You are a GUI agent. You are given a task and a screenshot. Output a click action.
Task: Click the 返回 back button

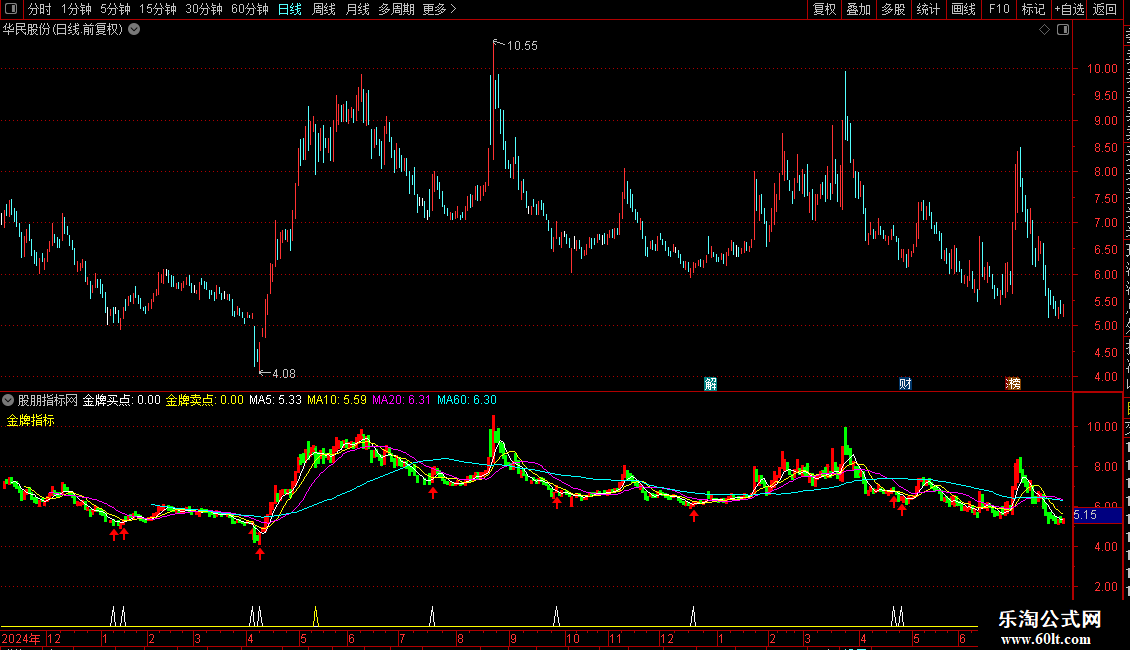[1105, 9]
